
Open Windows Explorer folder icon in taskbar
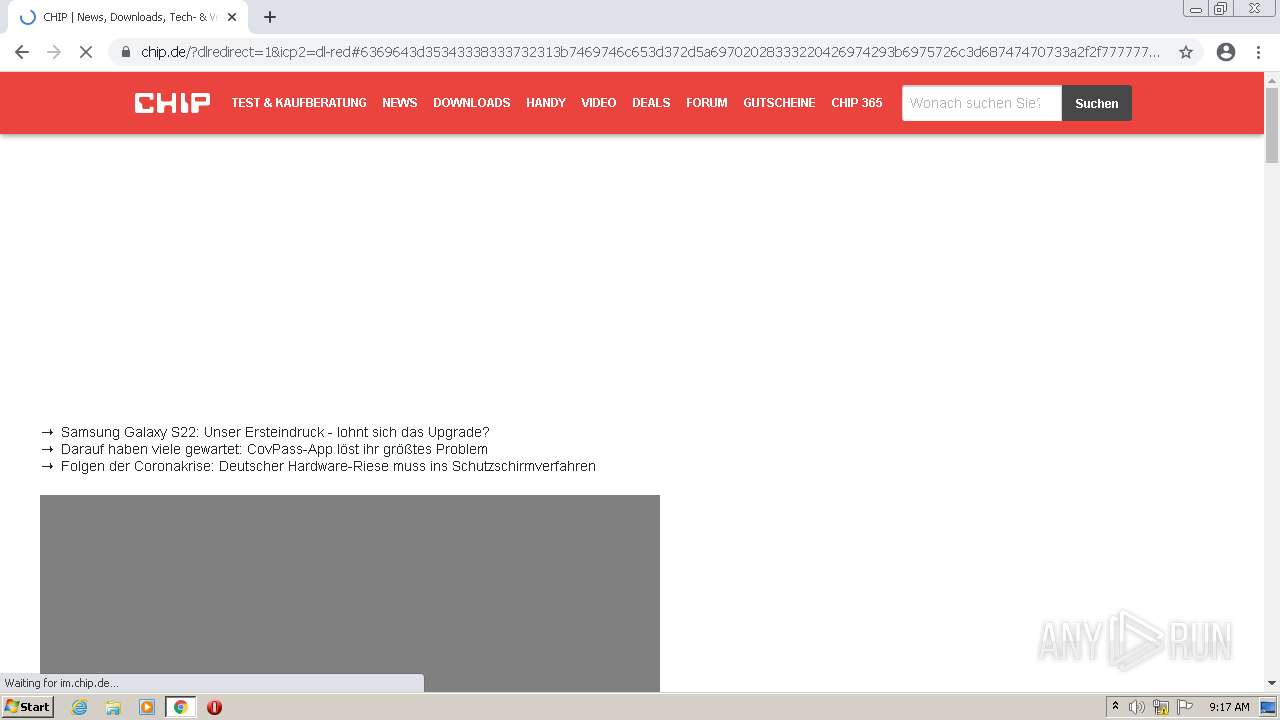(113, 707)
